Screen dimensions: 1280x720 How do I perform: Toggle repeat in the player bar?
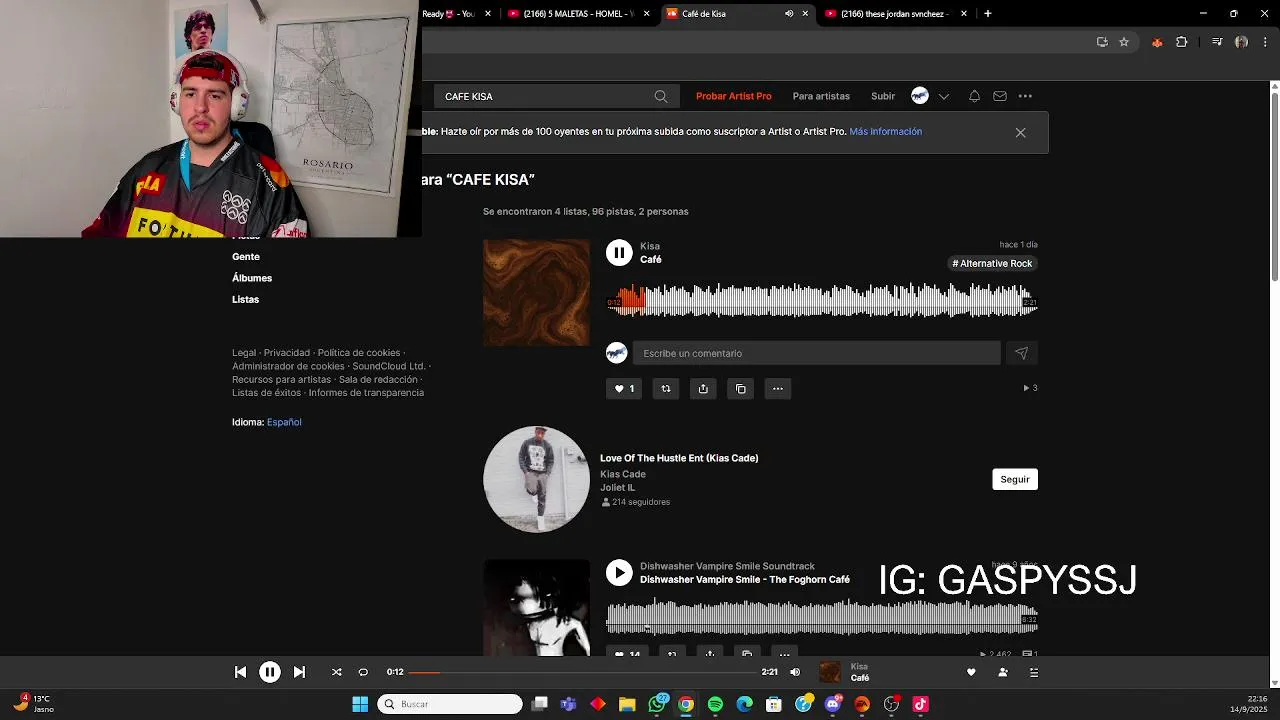tap(363, 672)
